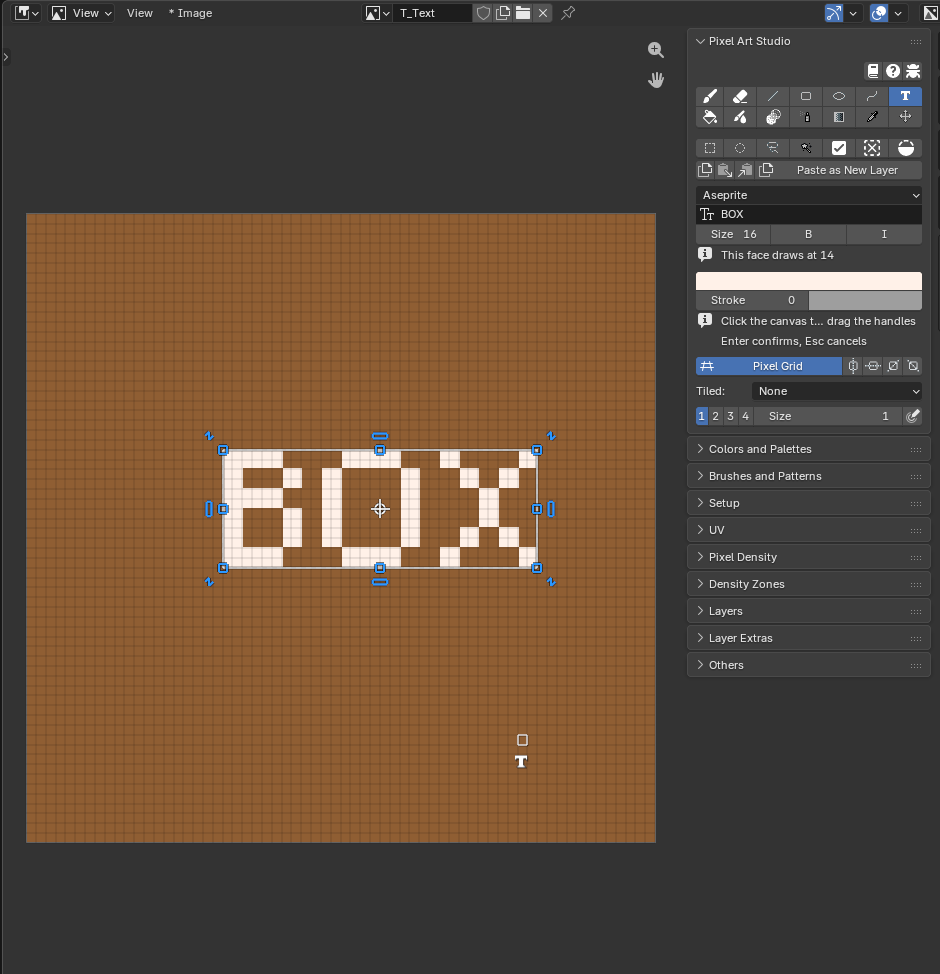Toggle second diagonal symmetry

913,366
